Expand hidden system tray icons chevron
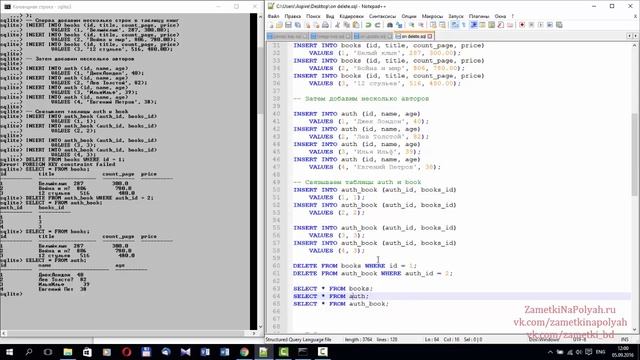Viewport: 640px width, 360px height. 550,352
